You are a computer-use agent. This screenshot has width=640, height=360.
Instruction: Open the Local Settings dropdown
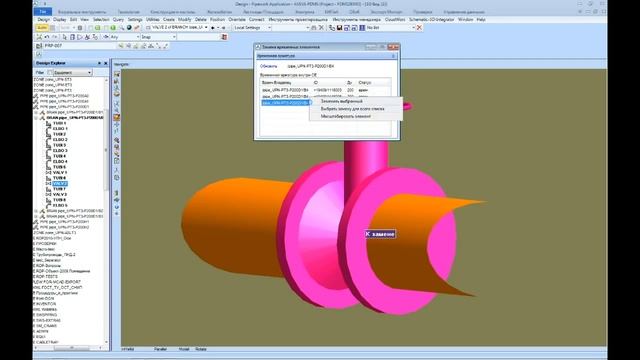pyautogui.click(x=269, y=28)
